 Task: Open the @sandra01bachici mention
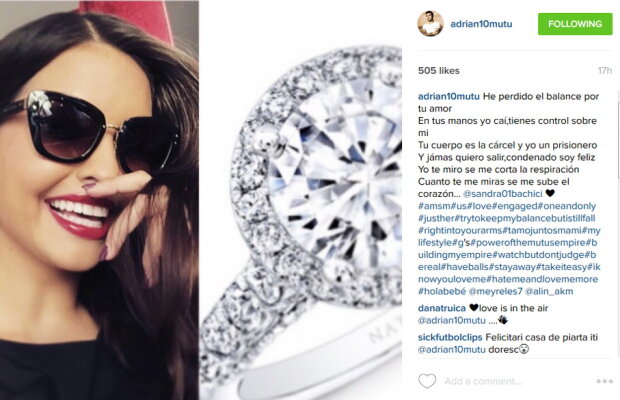pyautogui.click(x=502, y=194)
